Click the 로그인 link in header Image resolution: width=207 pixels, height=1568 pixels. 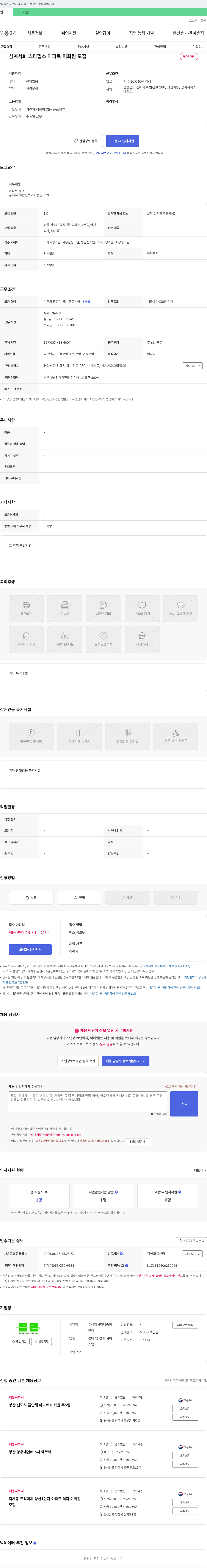(193, 21)
